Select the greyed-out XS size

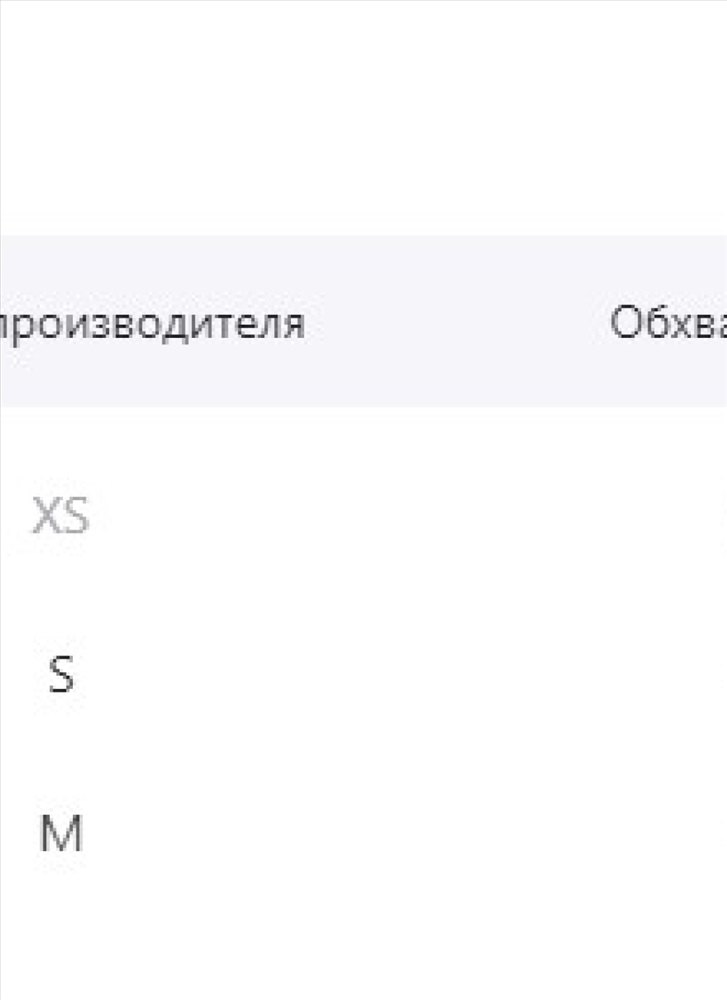pyautogui.click(x=61, y=515)
